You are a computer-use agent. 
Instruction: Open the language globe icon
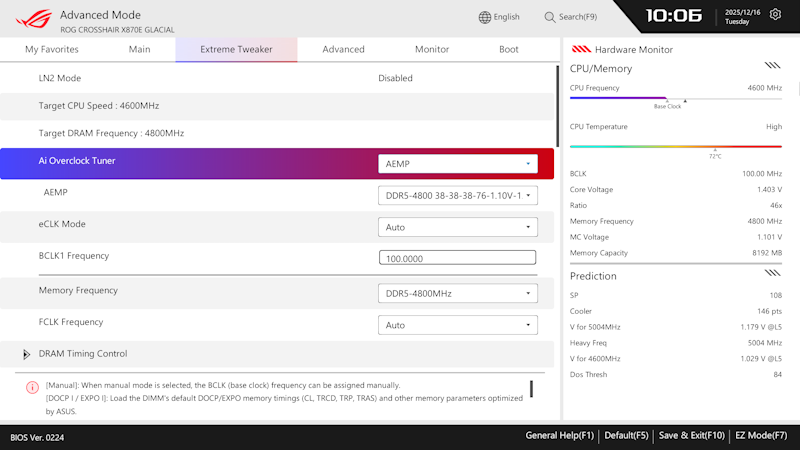tap(485, 17)
